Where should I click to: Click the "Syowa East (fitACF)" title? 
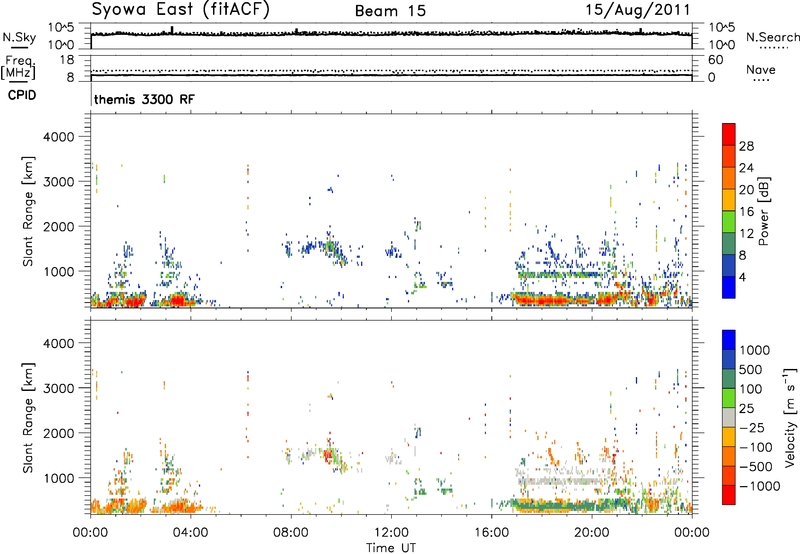click(181, 9)
